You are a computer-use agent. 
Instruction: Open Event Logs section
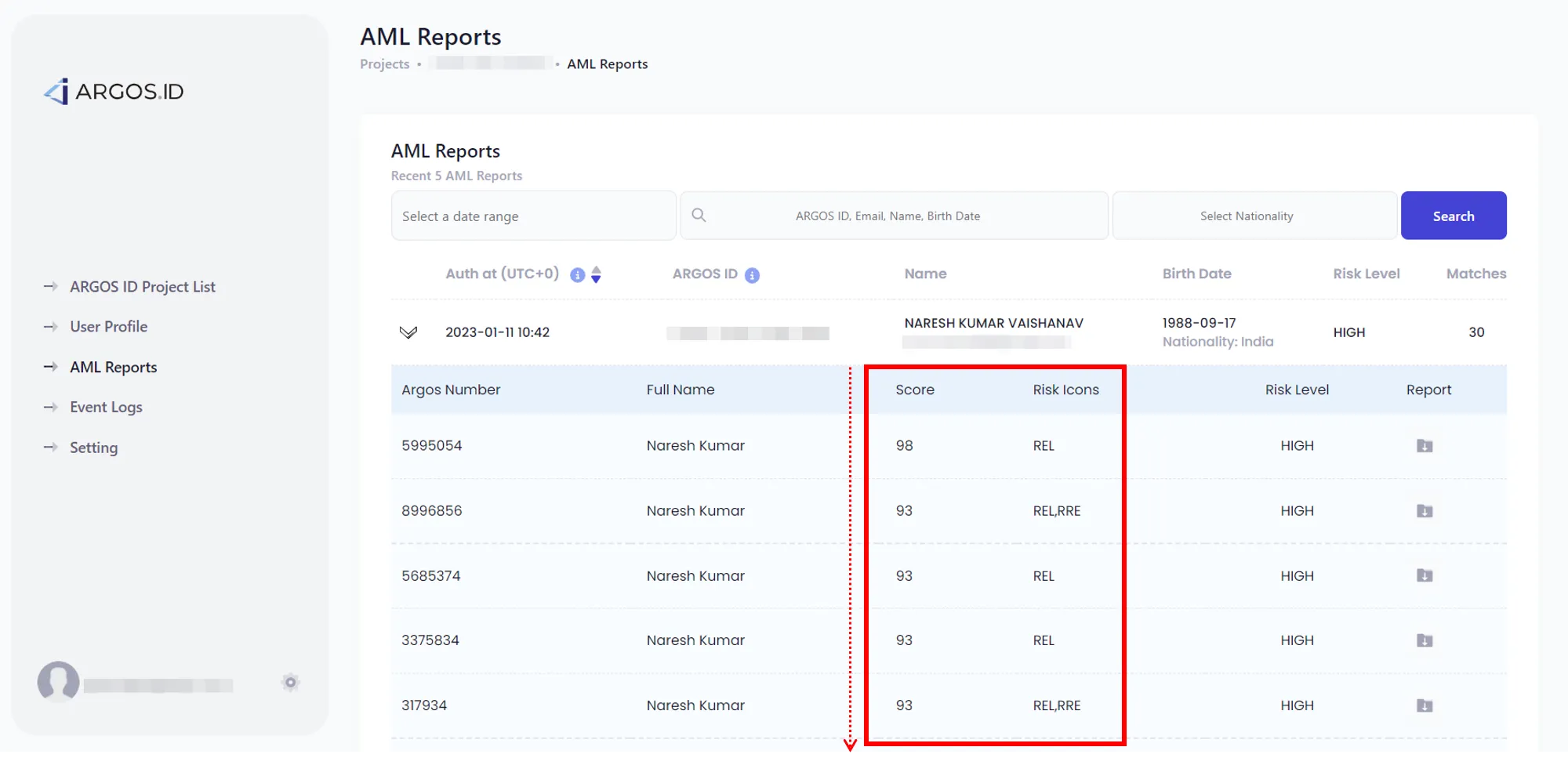(x=106, y=407)
